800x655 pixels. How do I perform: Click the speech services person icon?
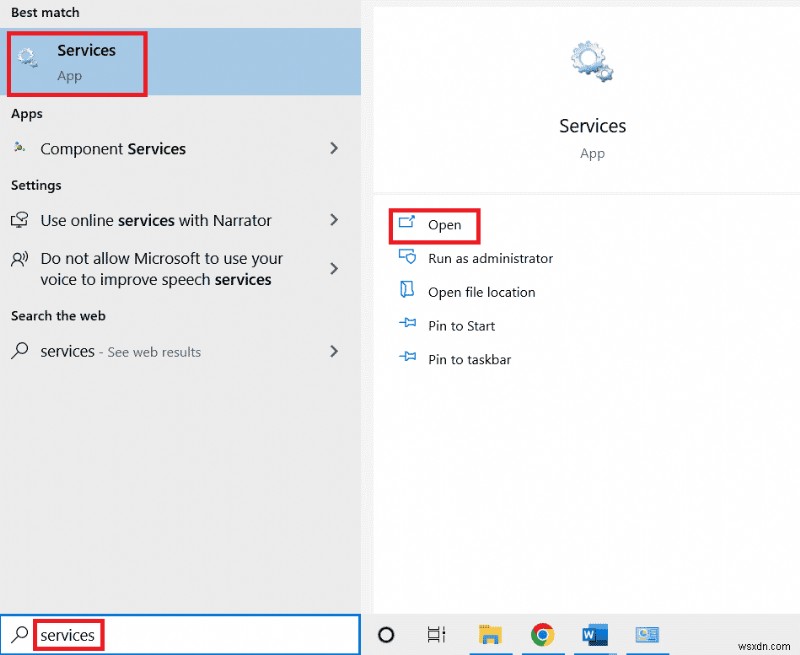pos(20,259)
